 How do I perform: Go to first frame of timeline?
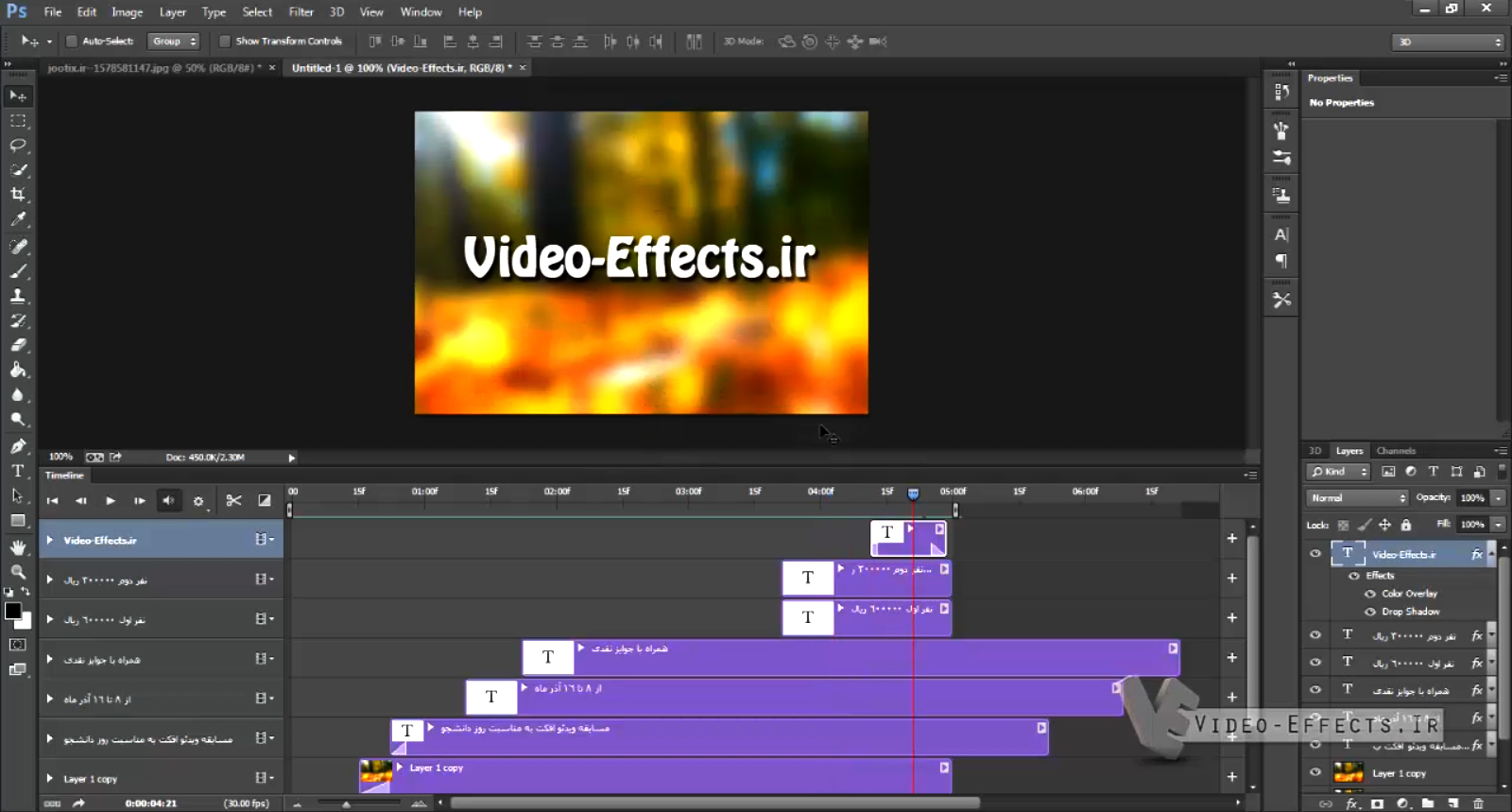[x=53, y=501]
